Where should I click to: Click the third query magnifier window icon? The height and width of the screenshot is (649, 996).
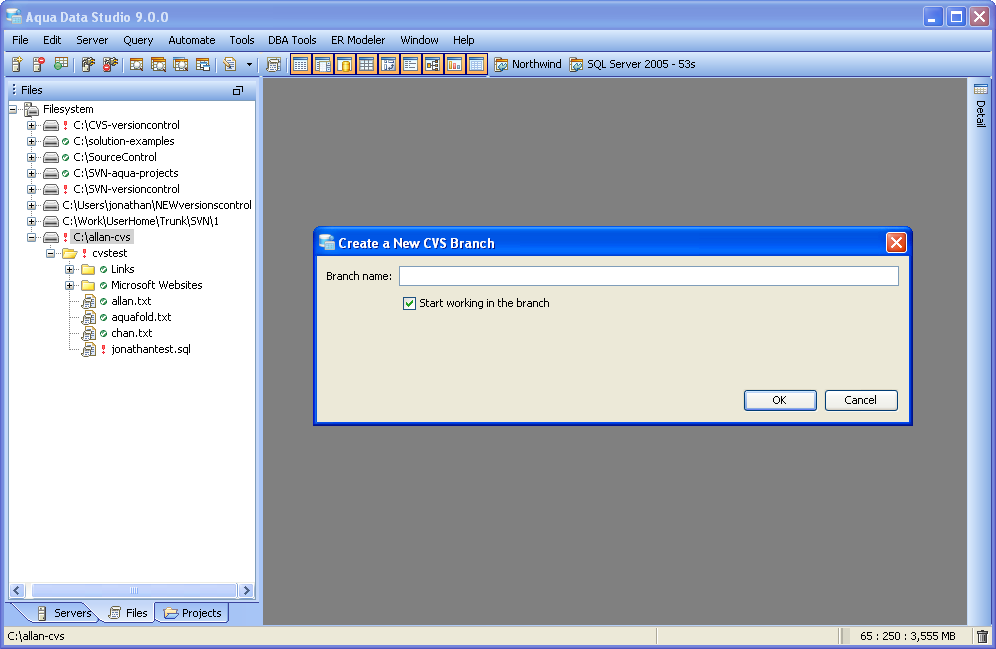pyautogui.click(x=180, y=64)
